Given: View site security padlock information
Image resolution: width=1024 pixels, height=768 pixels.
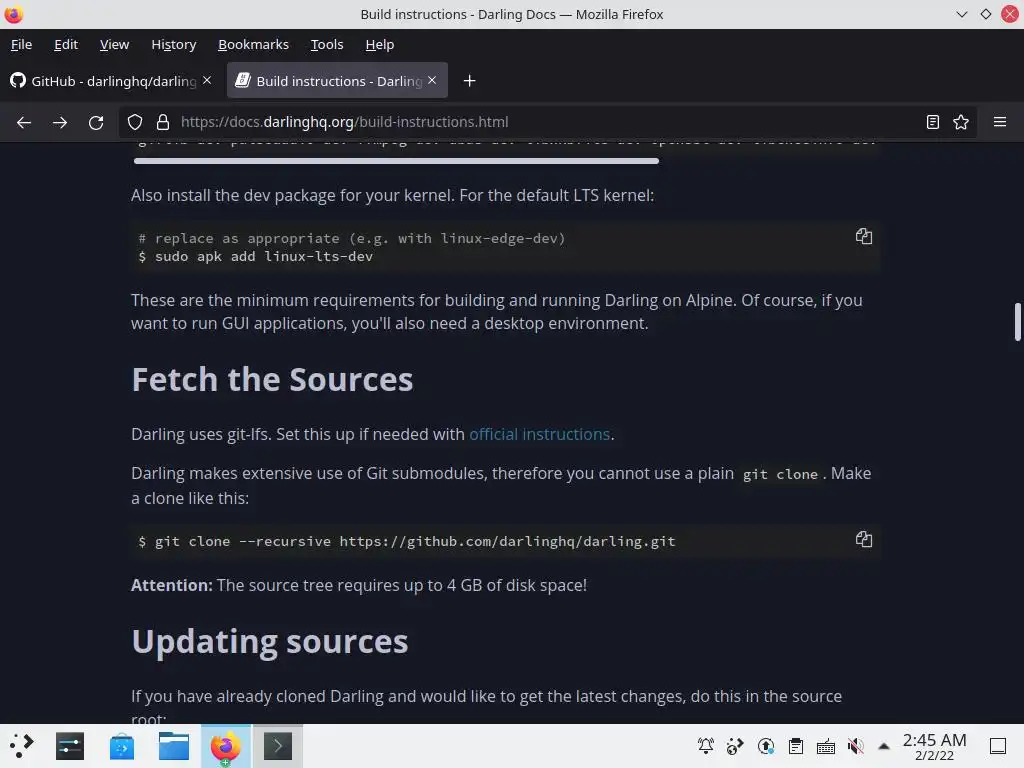Looking at the screenshot, I should click(x=163, y=122).
